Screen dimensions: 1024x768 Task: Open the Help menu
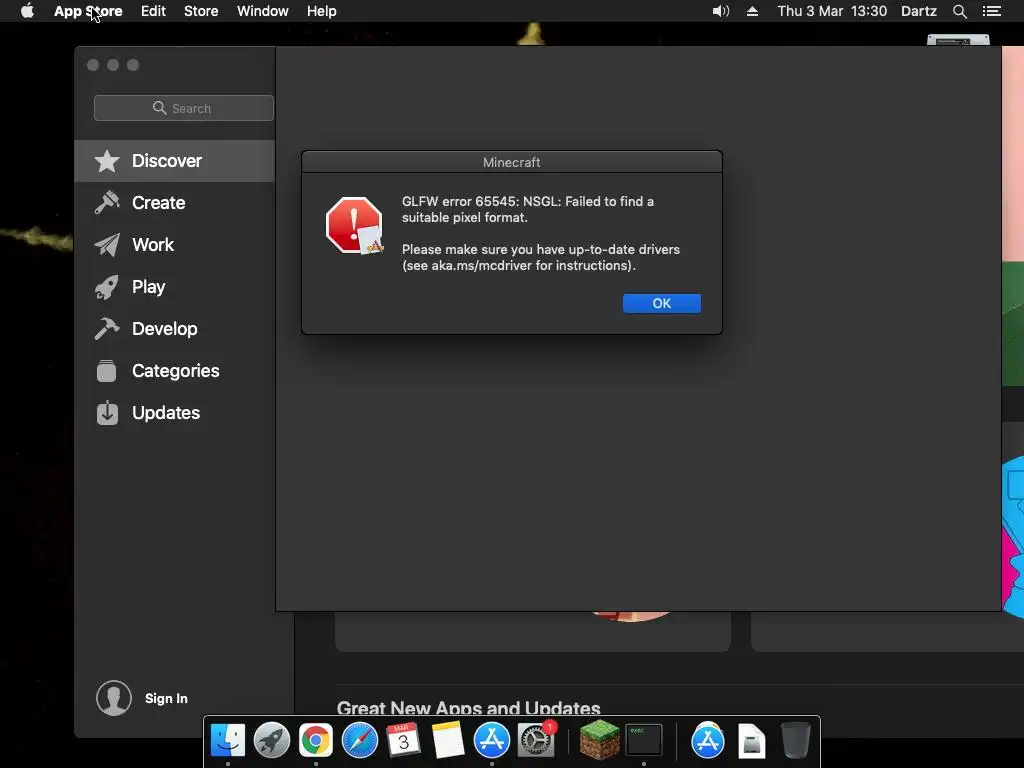click(x=322, y=11)
